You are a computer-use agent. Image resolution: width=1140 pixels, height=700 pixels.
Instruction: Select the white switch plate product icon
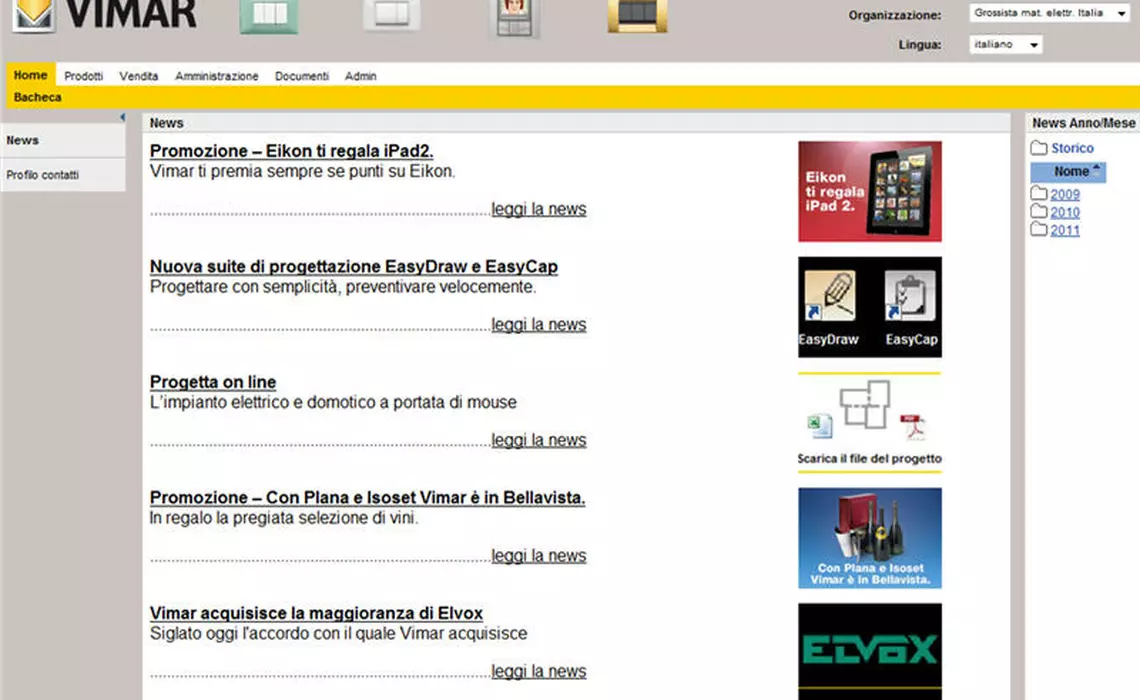coord(392,15)
